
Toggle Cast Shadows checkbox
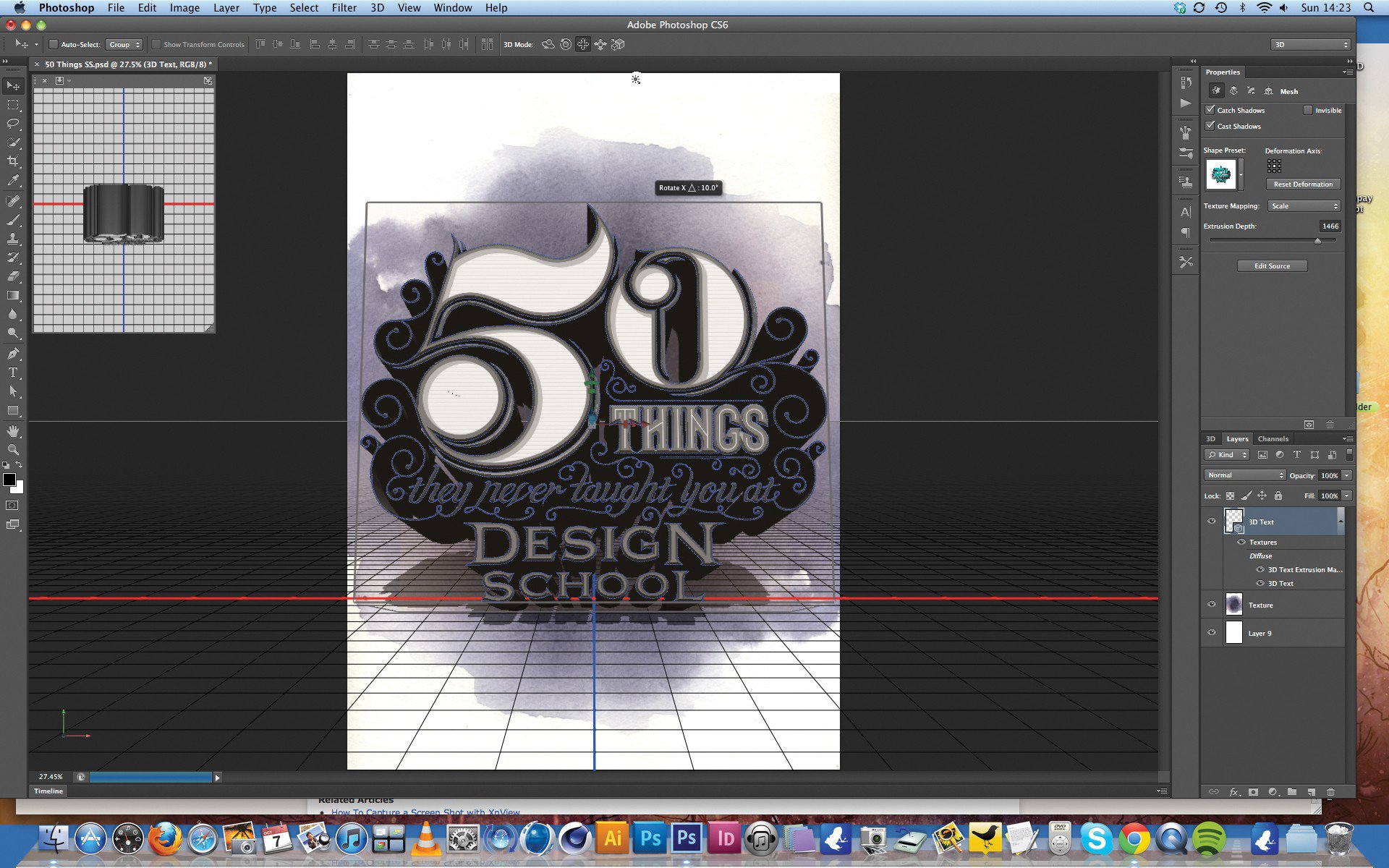pyautogui.click(x=1210, y=125)
